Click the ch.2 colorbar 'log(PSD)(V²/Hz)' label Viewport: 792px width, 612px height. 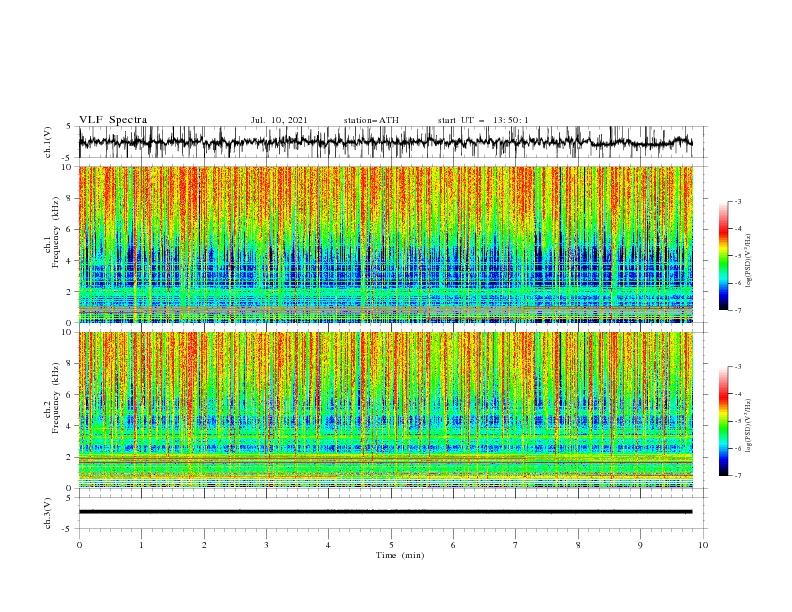pos(748,426)
